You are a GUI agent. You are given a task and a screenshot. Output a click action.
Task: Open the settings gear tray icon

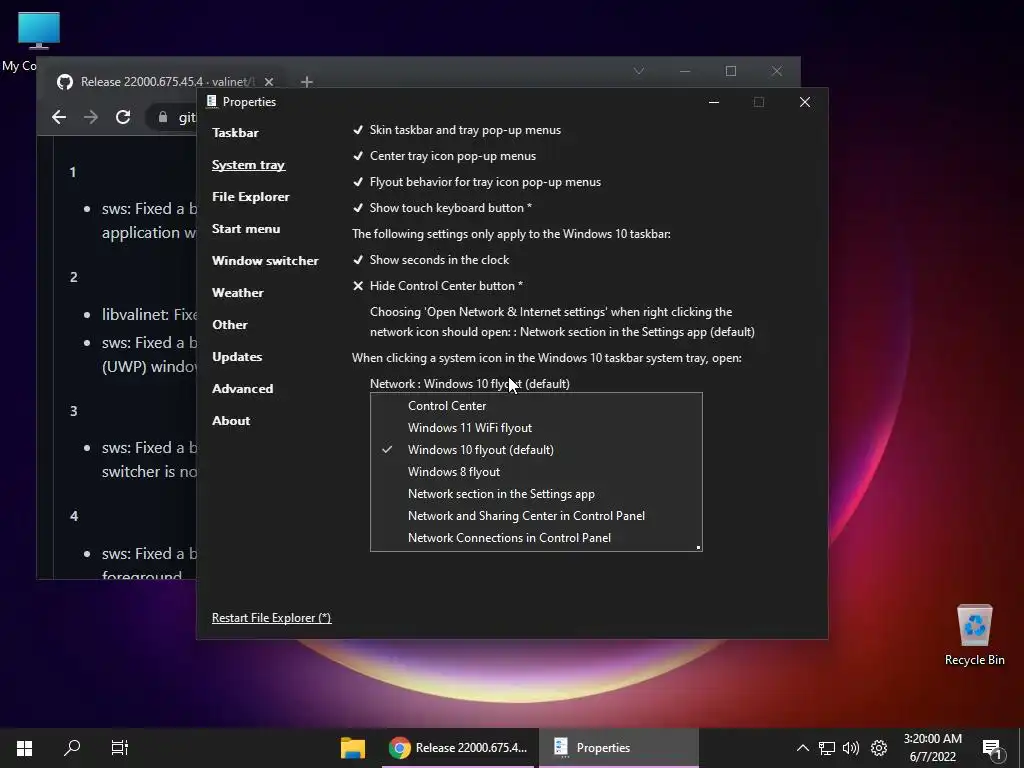click(x=879, y=748)
